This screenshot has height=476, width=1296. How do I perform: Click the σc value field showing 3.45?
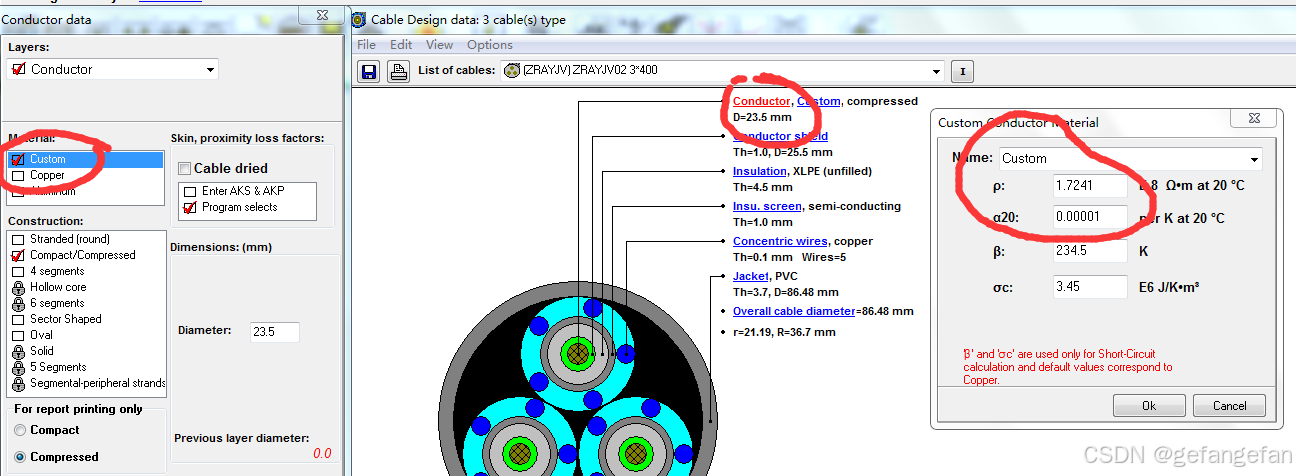pyautogui.click(x=1090, y=286)
